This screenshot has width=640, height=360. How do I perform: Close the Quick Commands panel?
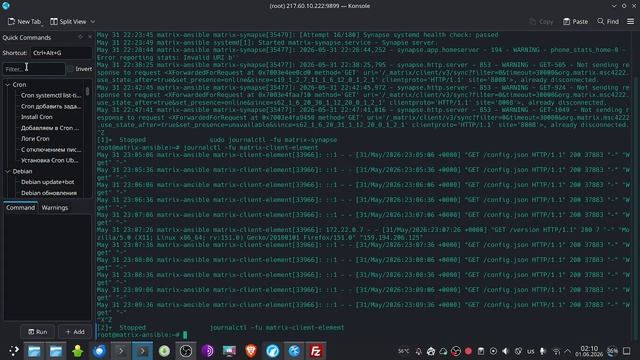pos(90,37)
